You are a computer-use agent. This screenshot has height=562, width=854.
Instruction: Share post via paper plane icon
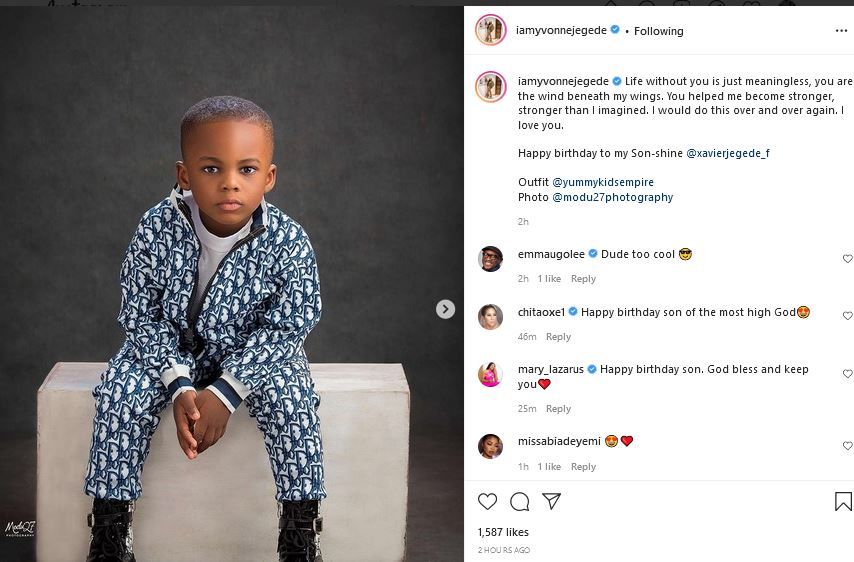(x=551, y=501)
